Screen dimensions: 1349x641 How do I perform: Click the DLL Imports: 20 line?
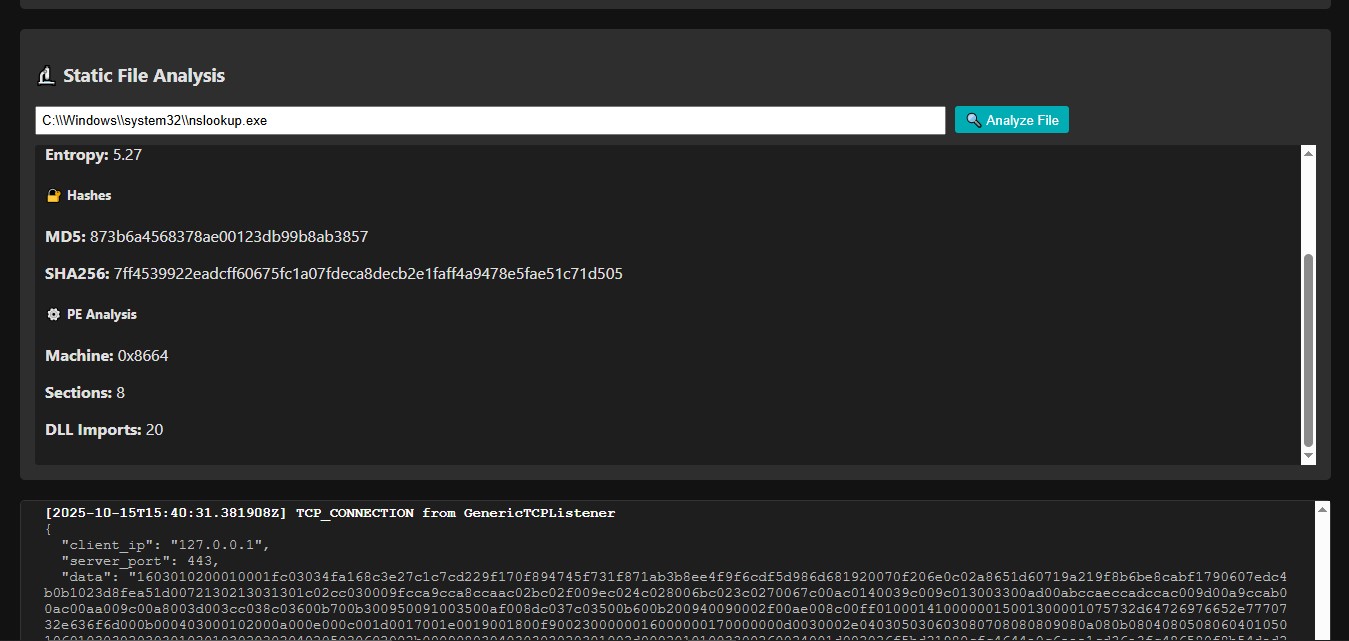[x=104, y=429]
